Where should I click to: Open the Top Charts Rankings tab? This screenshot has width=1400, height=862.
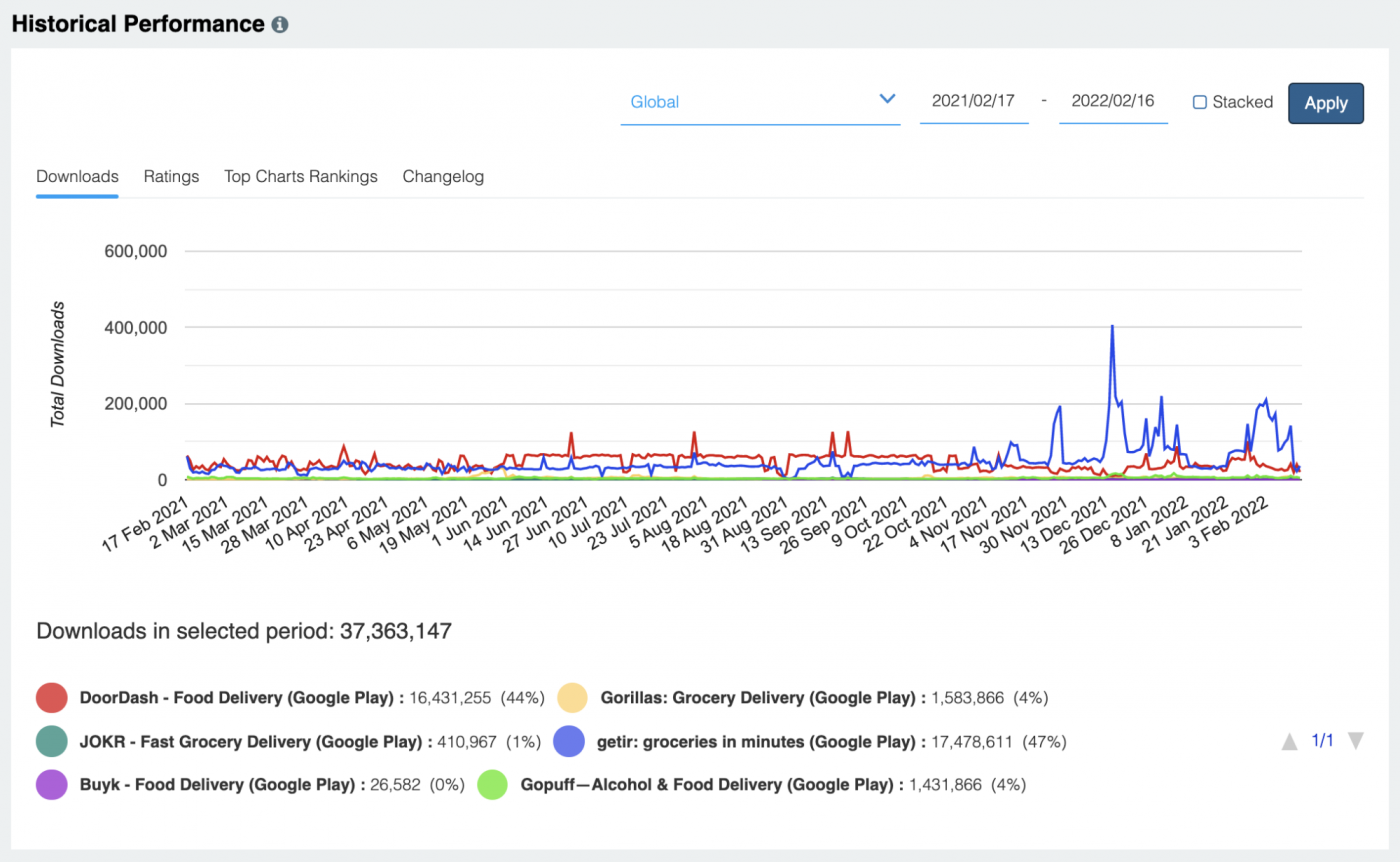[x=301, y=176]
